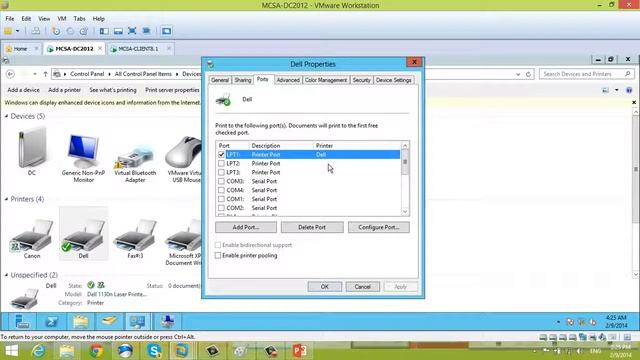The height and width of the screenshot is (360, 640).
Task: Open Skype on host taskbar
Action: pyautogui.click(x=154, y=351)
